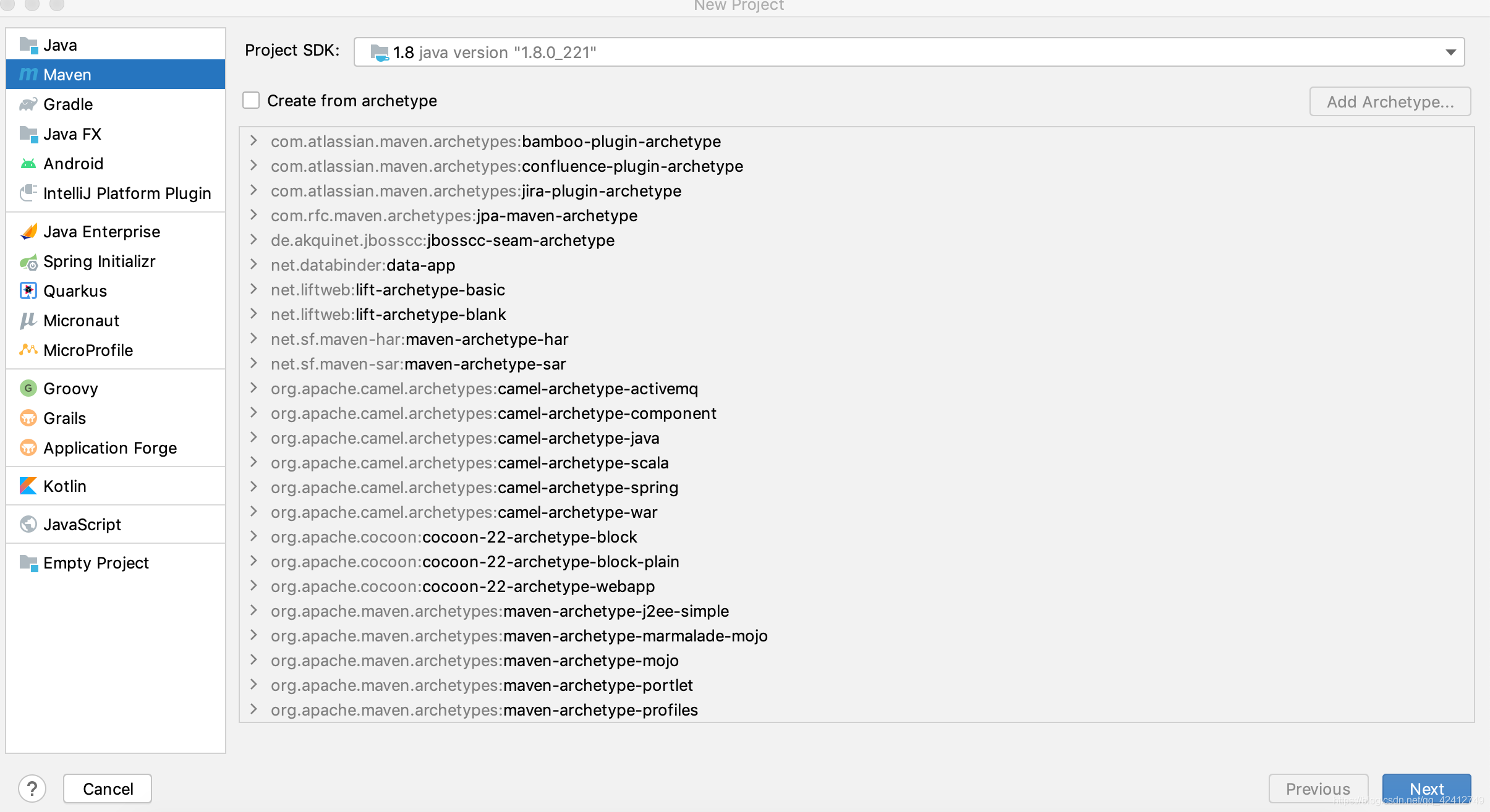Select Empty Project entry
This screenshot has height=812, width=1490.
click(x=116, y=563)
